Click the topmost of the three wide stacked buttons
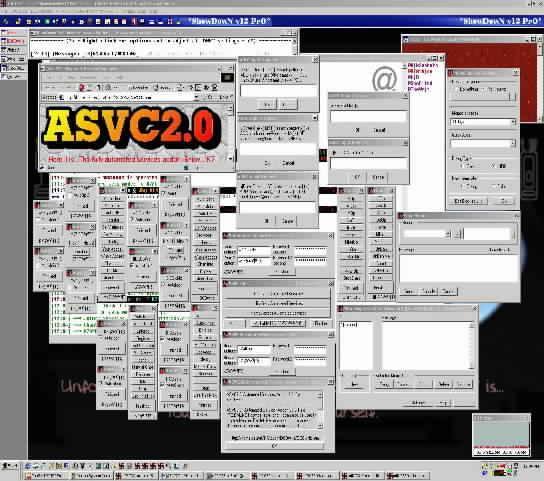This screenshot has height=481, width=544. [x=277, y=294]
